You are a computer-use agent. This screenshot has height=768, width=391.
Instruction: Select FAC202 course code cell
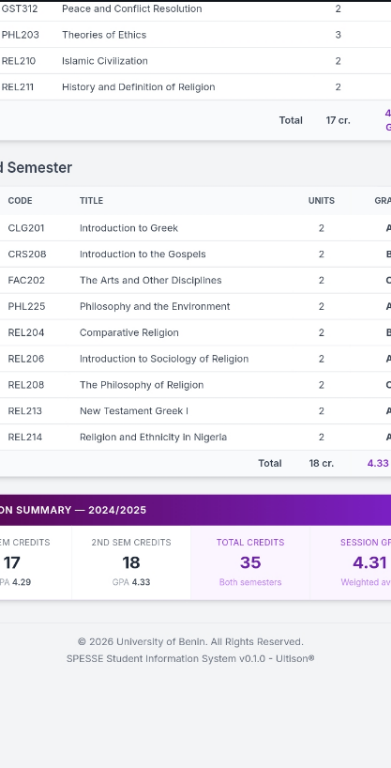click(x=26, y=281)
